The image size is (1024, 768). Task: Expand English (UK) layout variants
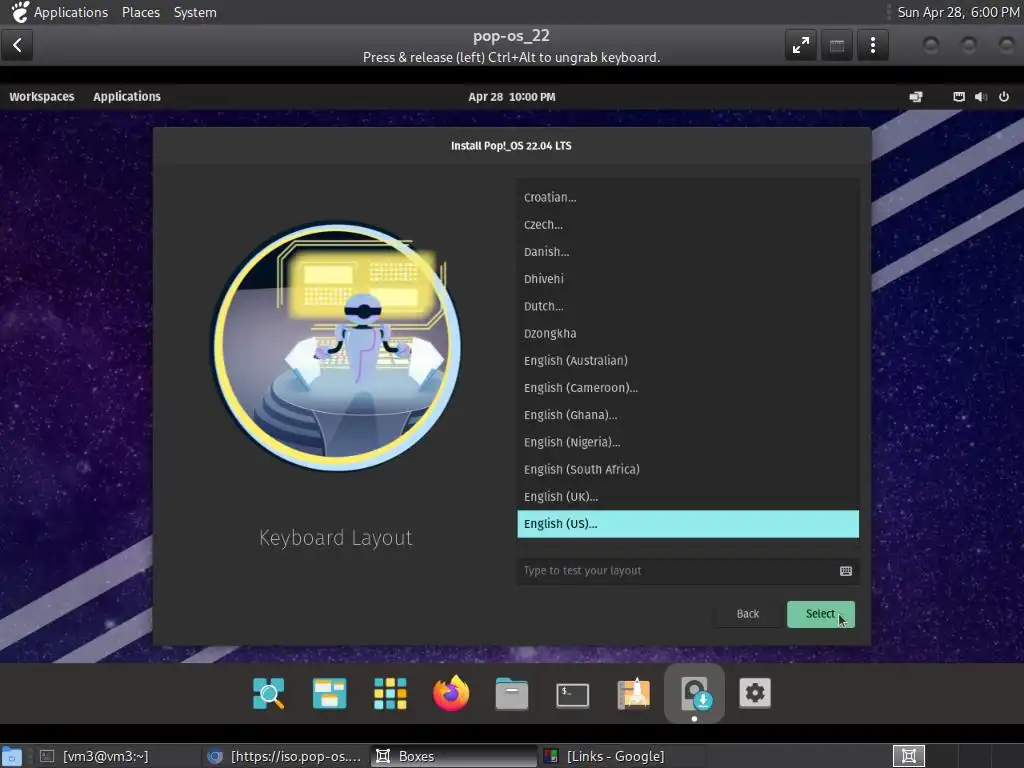688,497
